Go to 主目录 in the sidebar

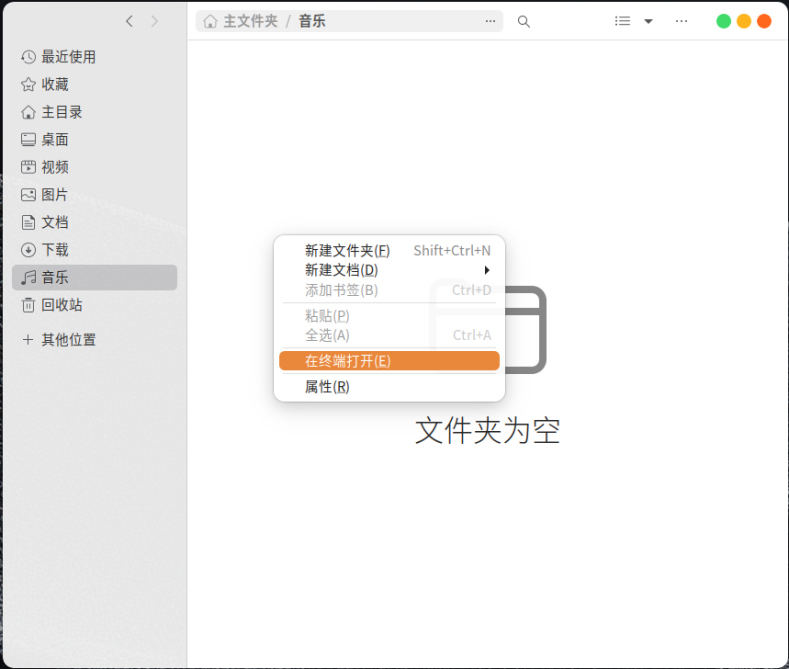(61, 112)
